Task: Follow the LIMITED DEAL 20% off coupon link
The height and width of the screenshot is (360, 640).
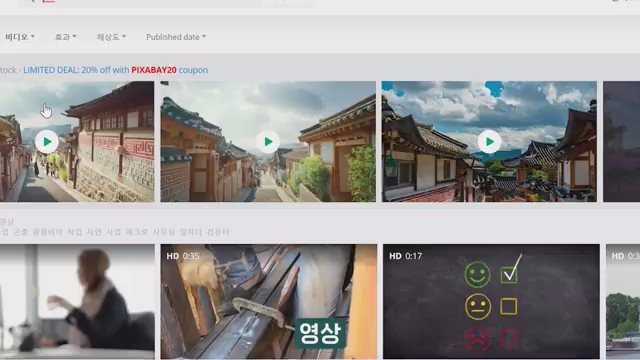Action: 116,70
